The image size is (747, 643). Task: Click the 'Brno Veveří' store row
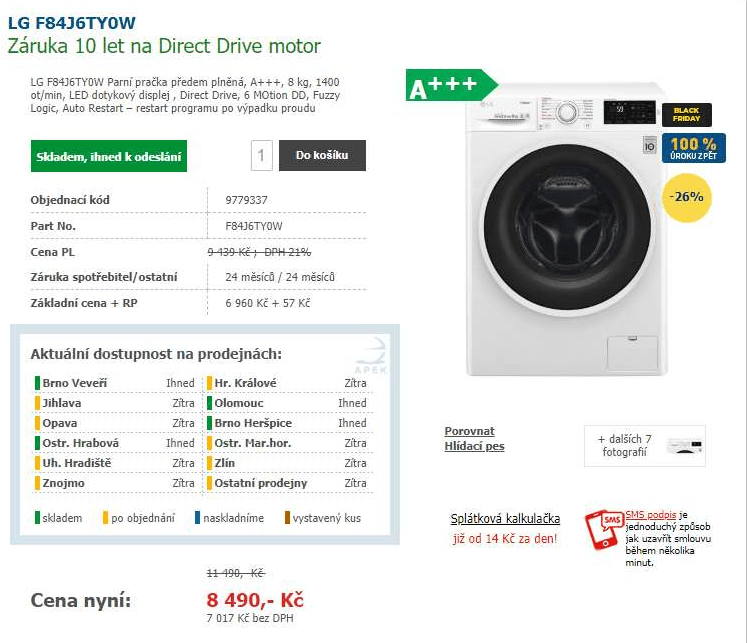coord(115,383)
